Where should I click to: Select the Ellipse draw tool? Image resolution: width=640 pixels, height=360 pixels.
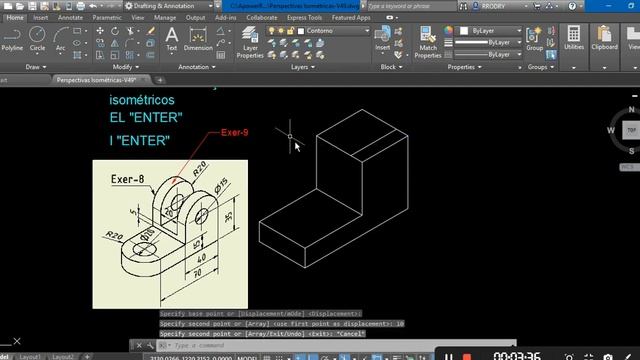77,43
